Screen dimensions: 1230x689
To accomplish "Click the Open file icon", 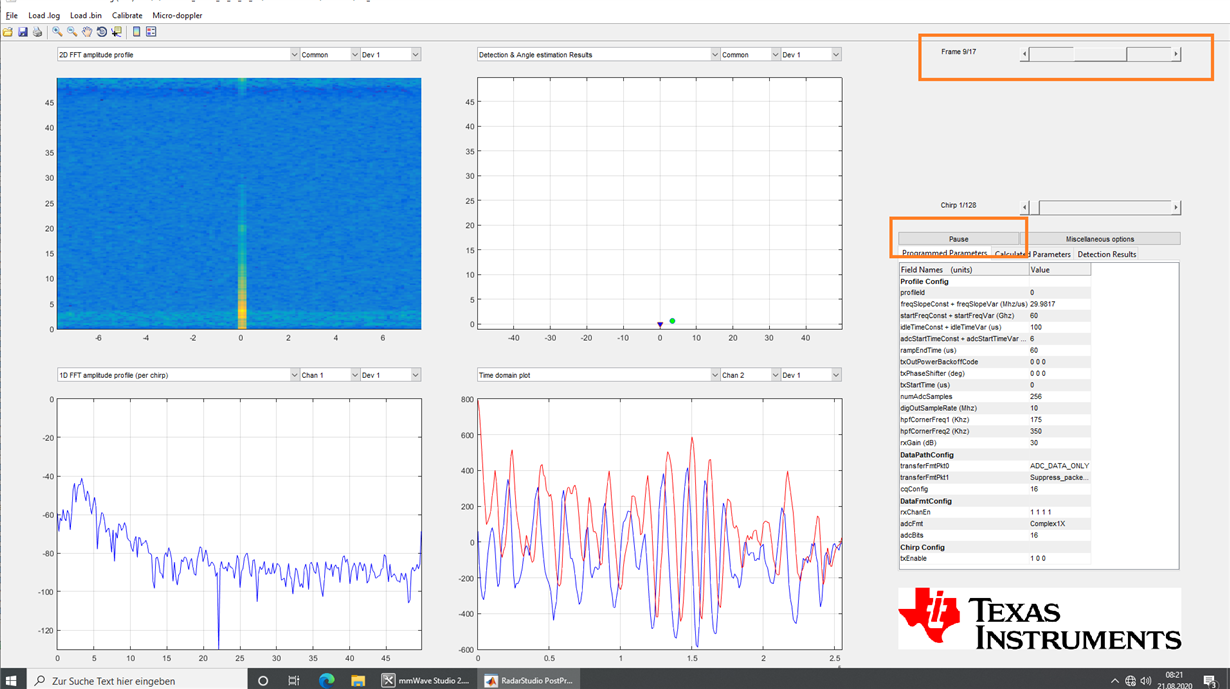I will tap(8, 31).
